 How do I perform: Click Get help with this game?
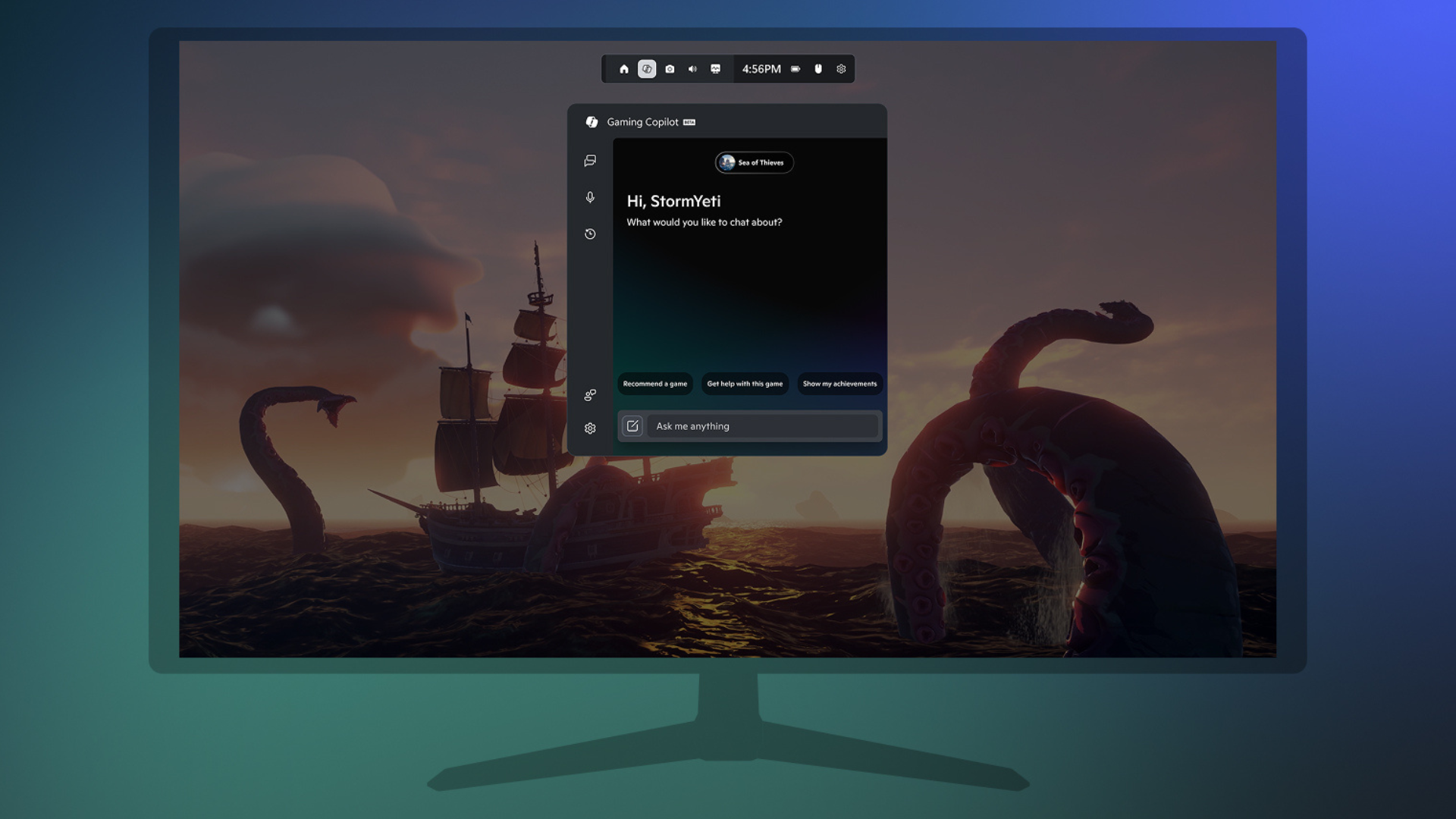click(745, 384)
